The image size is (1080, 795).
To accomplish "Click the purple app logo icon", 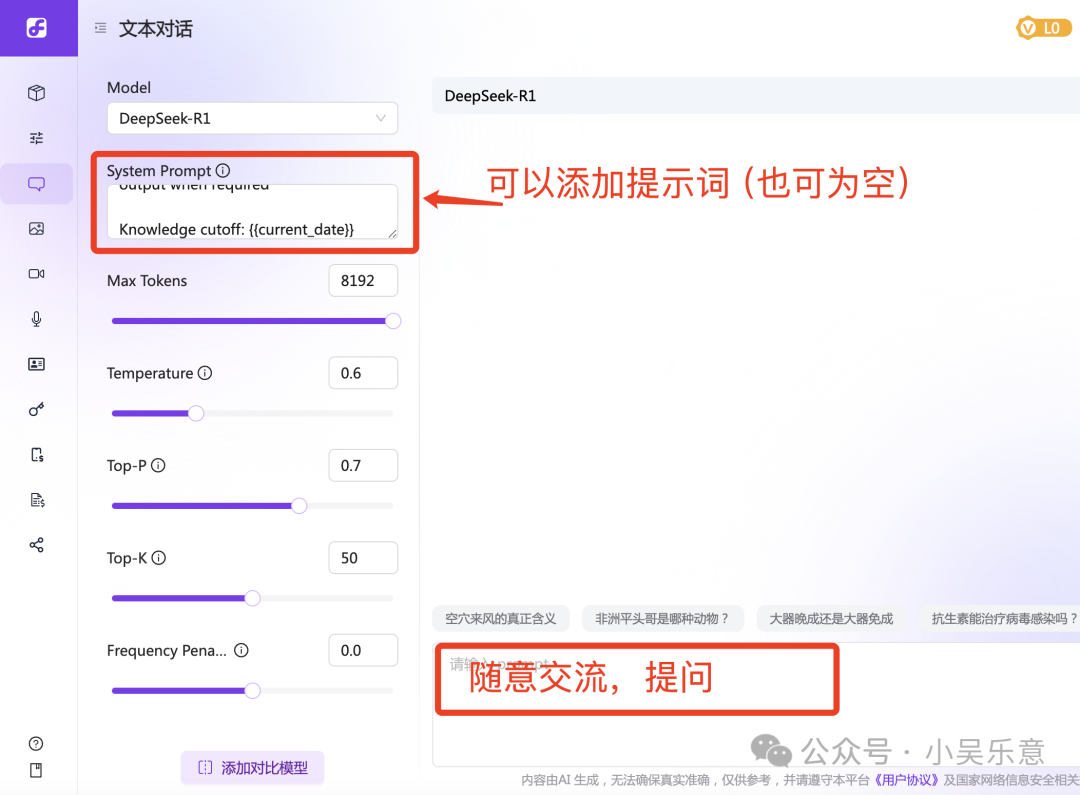I will click(x=37, y=28).
